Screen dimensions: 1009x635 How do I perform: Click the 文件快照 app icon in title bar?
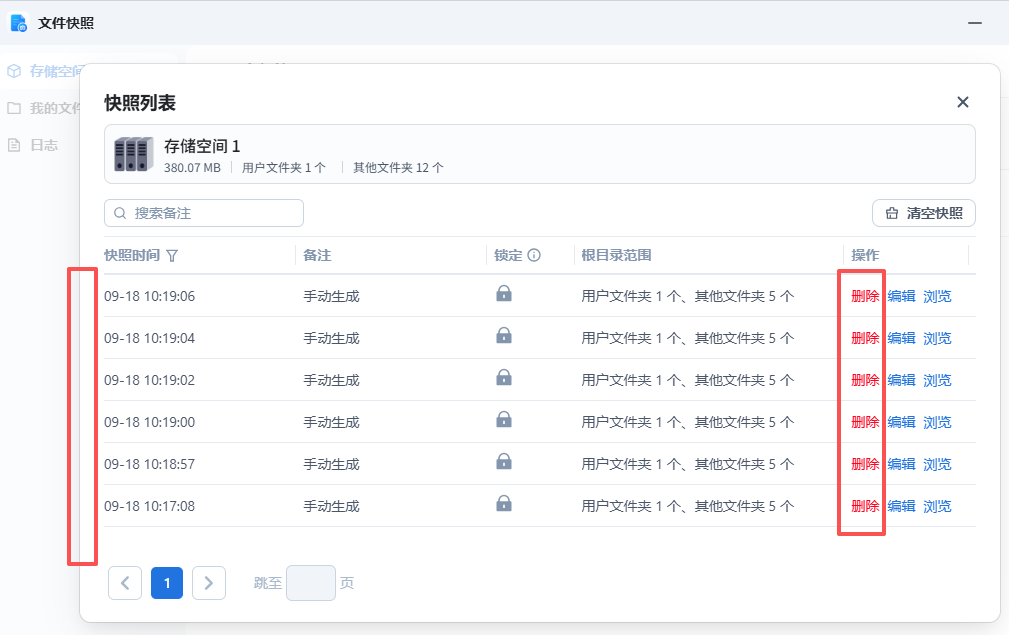click(18, 22)
